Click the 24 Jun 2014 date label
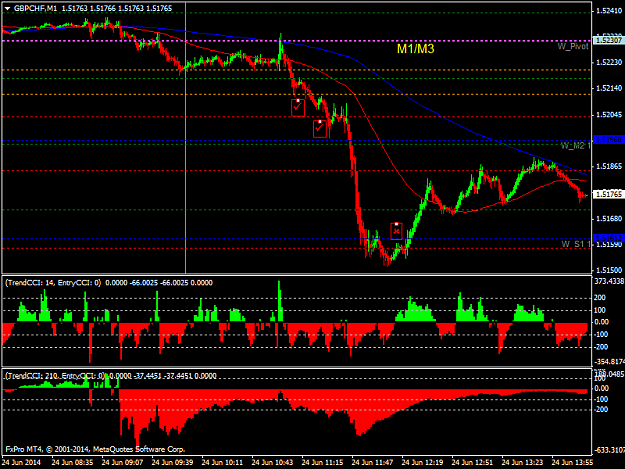The width and height of the screenshot is (625, 469). tap(21, 463)
